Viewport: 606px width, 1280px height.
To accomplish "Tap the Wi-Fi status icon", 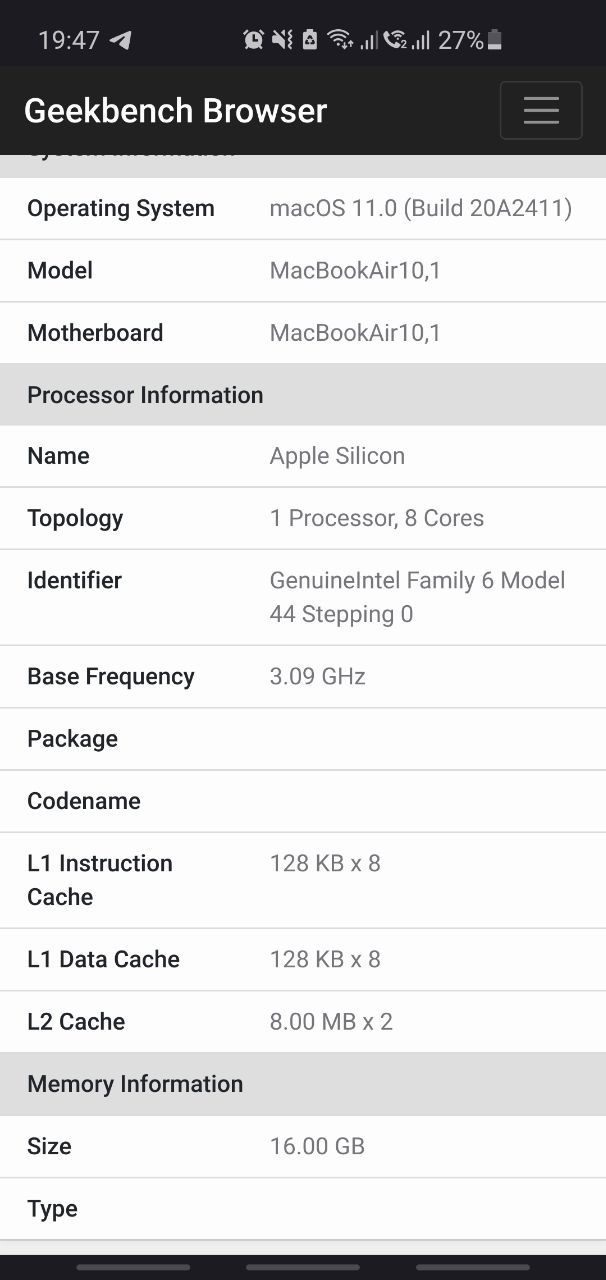I will click(x=340, y=40).
